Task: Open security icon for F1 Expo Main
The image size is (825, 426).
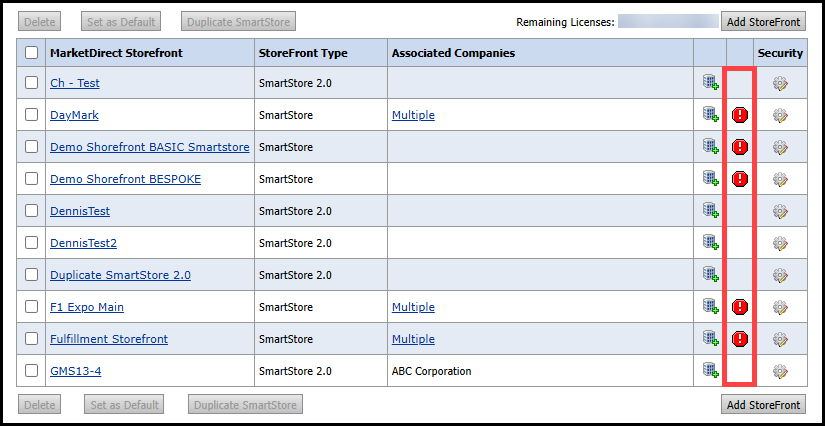Action: tap(780, 307)
